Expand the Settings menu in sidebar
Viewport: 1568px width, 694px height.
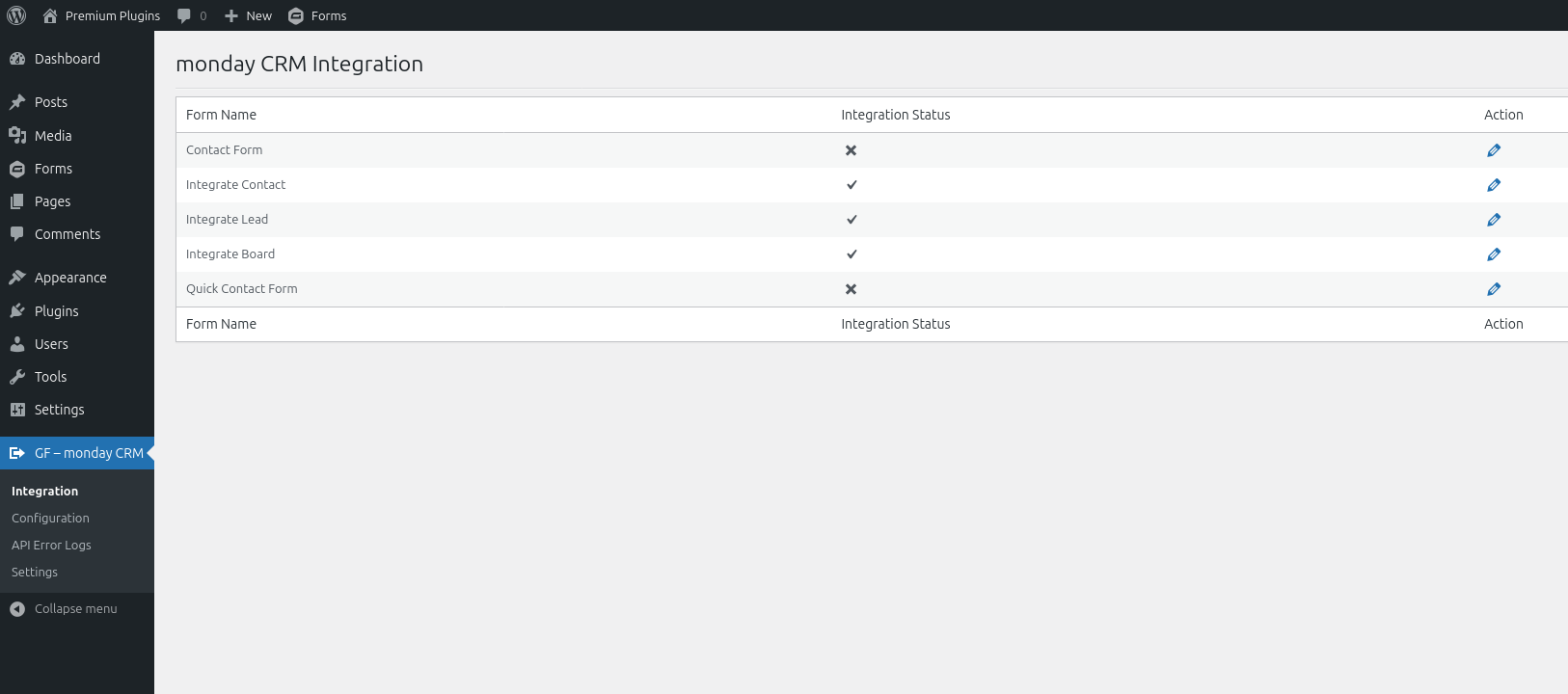pos(60,409)
